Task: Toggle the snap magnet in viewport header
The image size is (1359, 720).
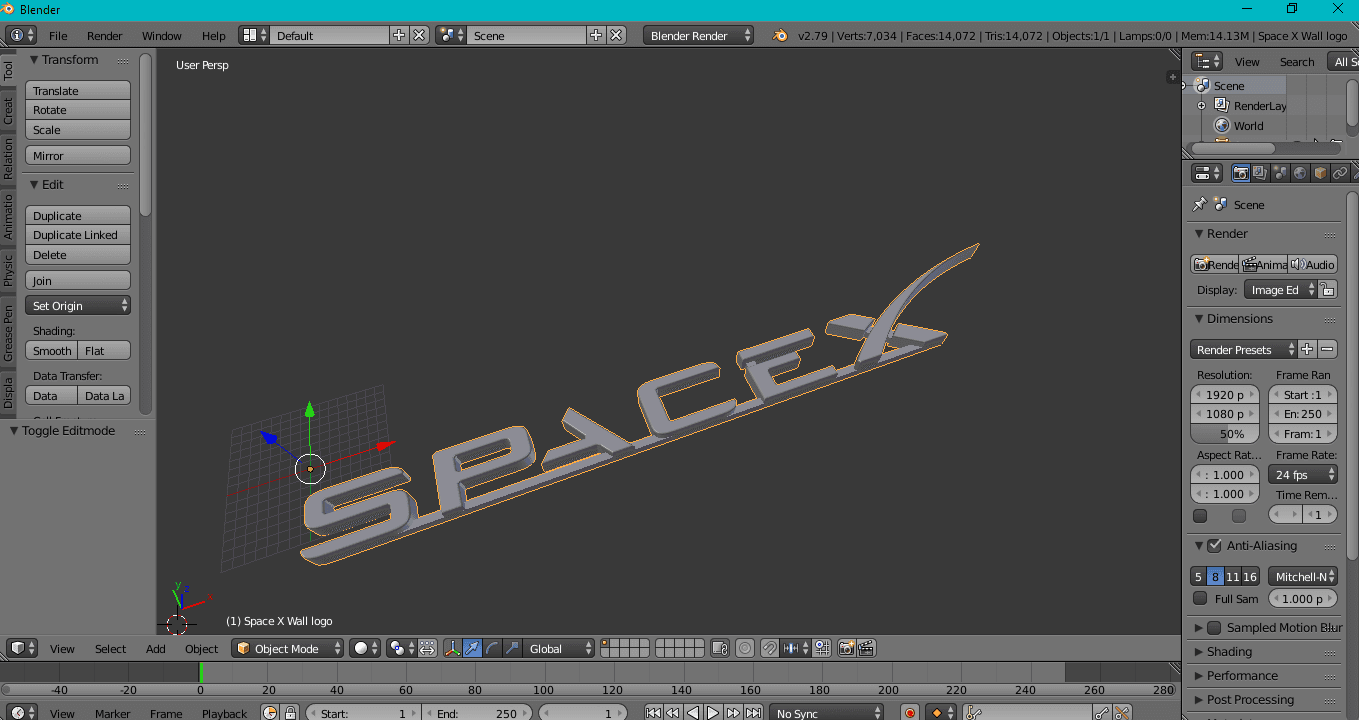Action: pyautogui.click(x=769, y=648)
